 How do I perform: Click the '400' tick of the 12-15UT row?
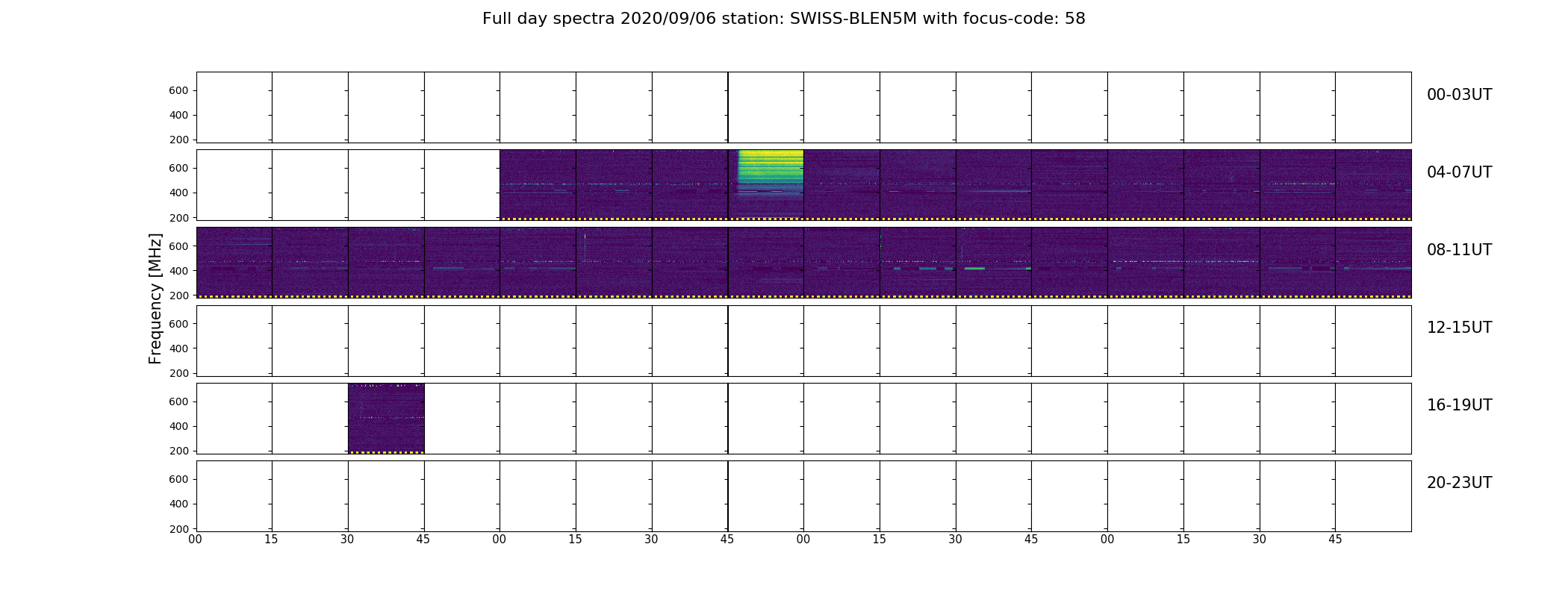click(x=179, y=348)
